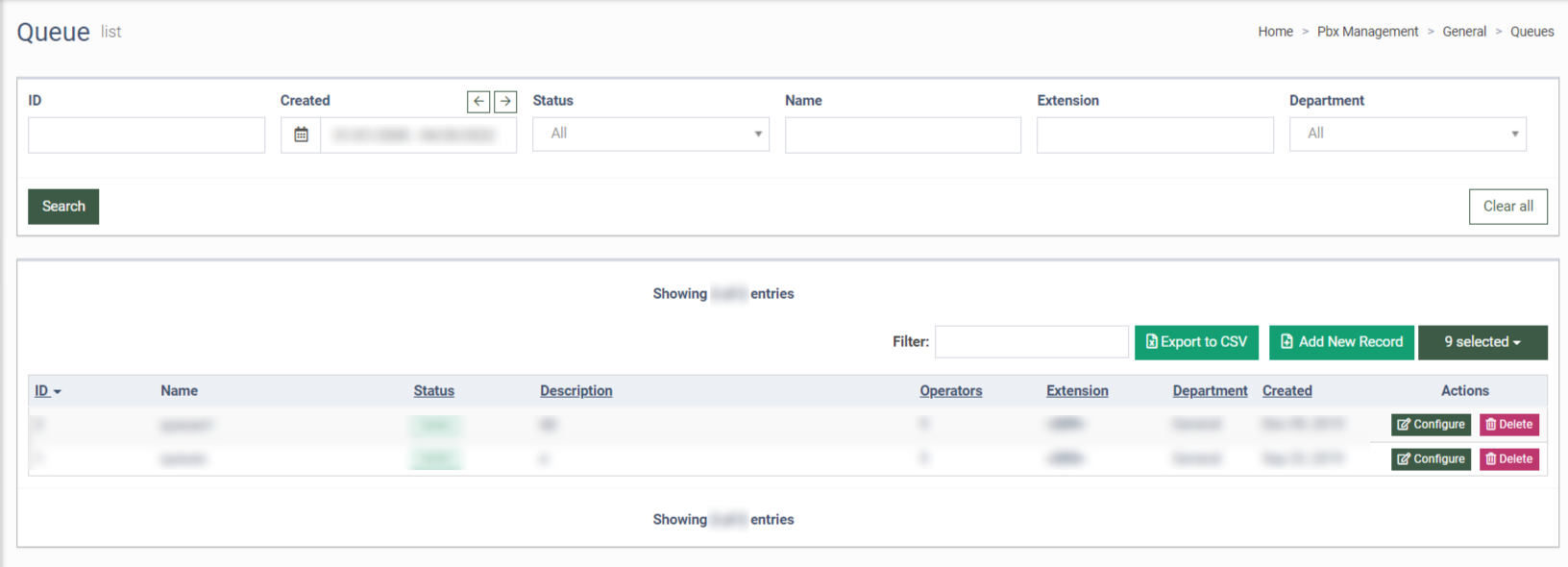Click the next date range arrow
Screen dimensions: 1568x567
point(505,101)
